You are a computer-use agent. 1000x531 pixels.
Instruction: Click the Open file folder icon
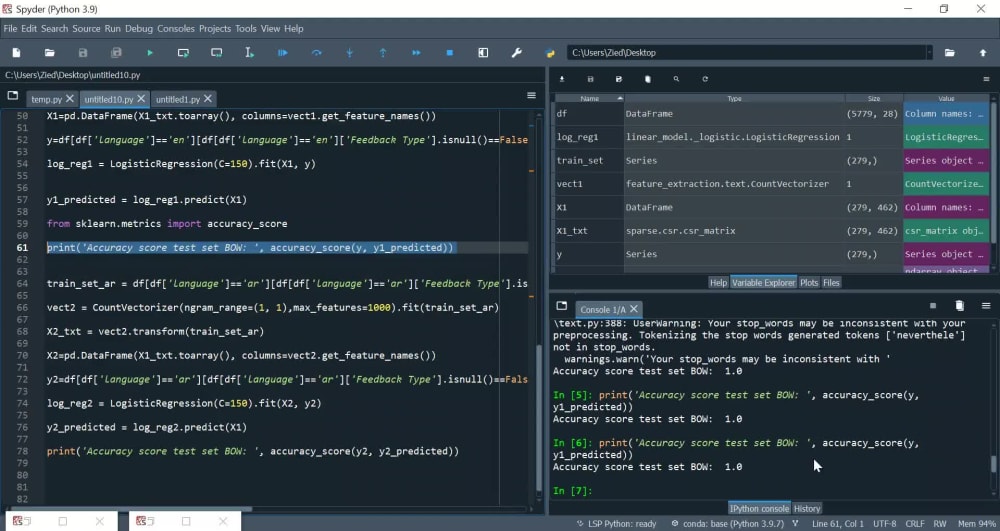pos(50,53)
